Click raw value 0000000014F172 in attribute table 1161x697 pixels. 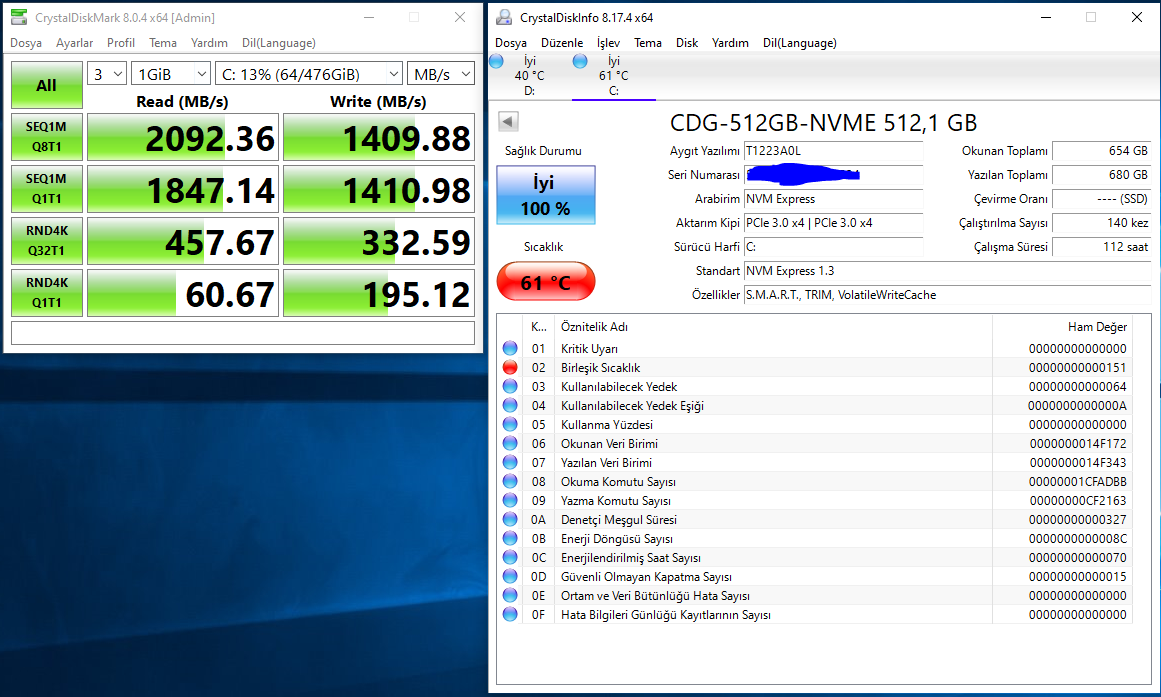tap(1077, 444)
